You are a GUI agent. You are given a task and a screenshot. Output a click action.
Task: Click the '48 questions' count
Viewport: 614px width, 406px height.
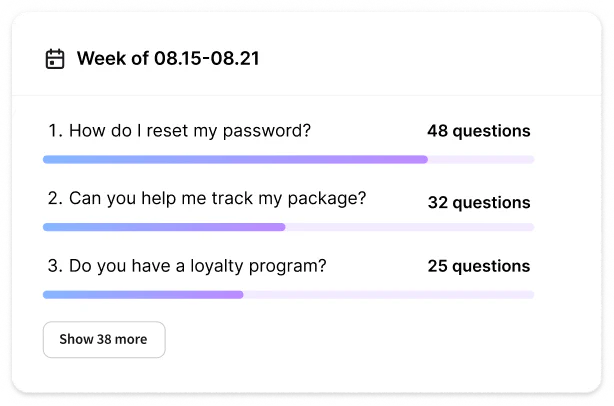click(478, 131)
